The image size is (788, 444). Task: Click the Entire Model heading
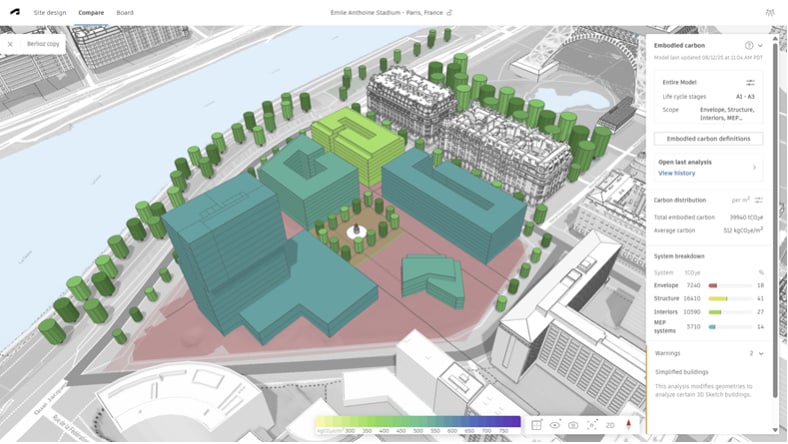pos(679,82)
